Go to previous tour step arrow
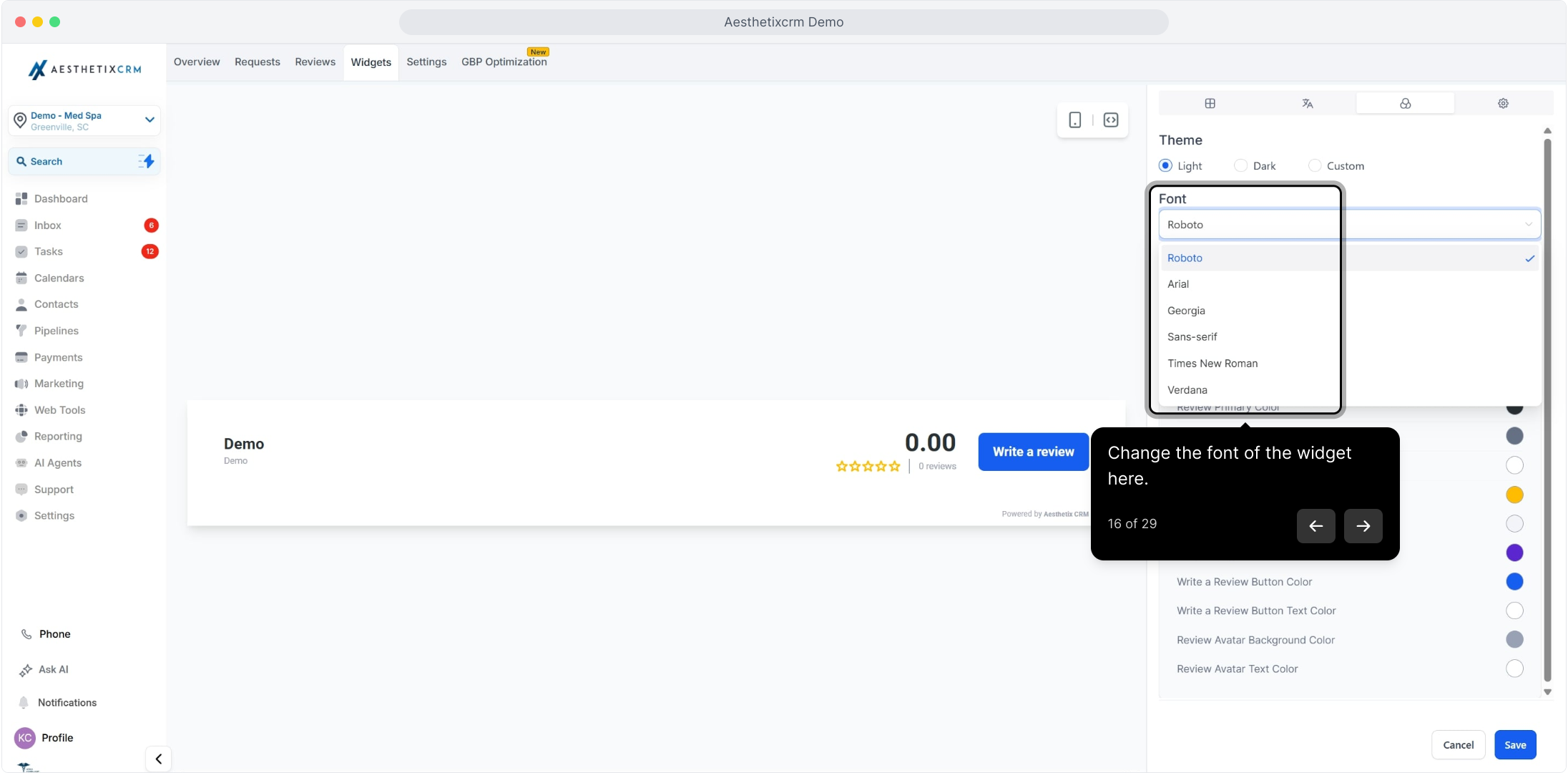This screenshot has height=773, width=1568. point(1315,526)
